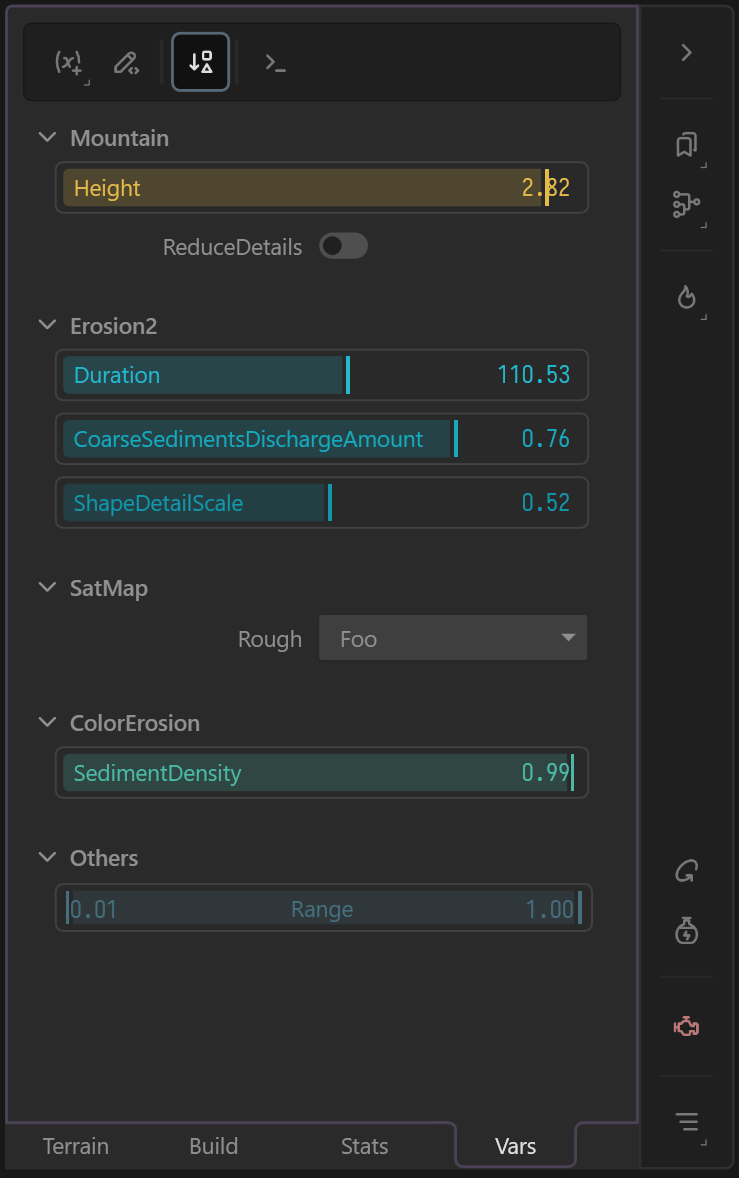Collapse the Mountain section

click(x=47, y=138)
